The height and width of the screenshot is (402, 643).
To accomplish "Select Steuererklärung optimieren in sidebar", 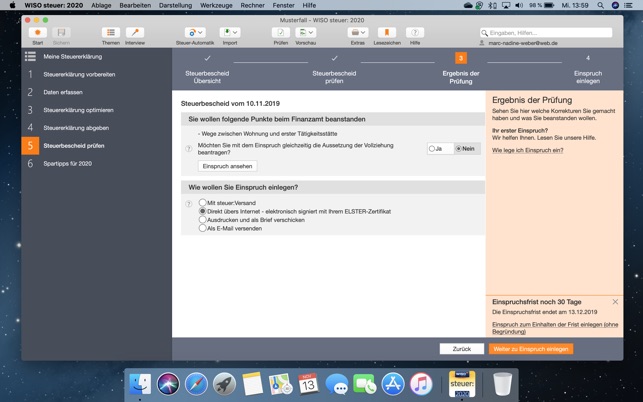I will [x=78, y=110].
